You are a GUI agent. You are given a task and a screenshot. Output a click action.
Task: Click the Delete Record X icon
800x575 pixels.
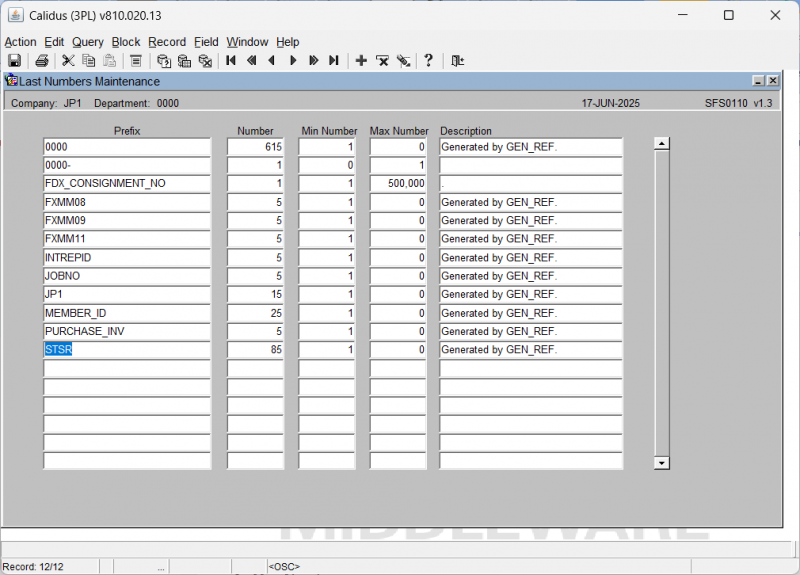pyautogui.click(x=382, y=61)
